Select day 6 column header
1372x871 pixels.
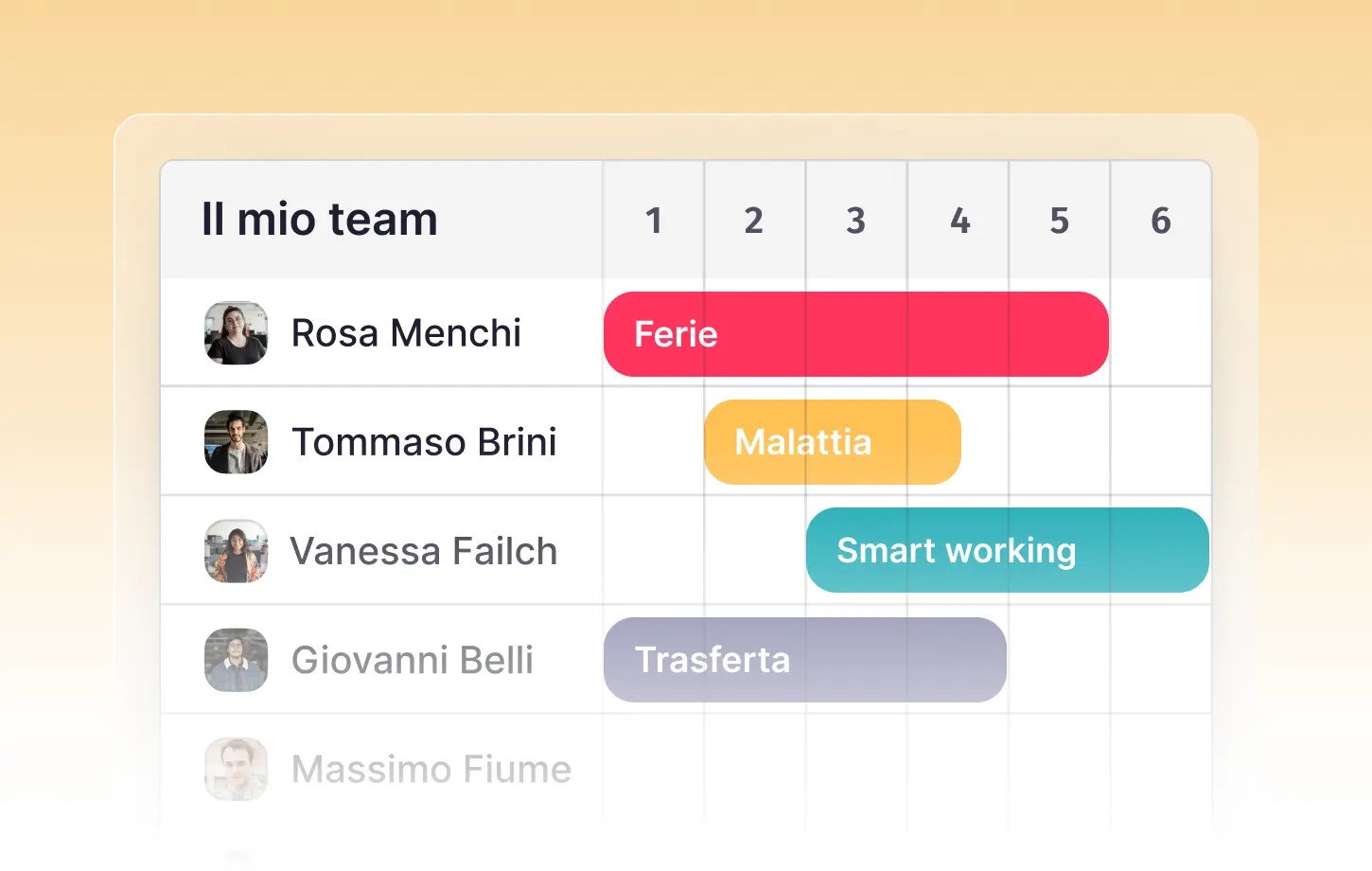point(1161,221)
